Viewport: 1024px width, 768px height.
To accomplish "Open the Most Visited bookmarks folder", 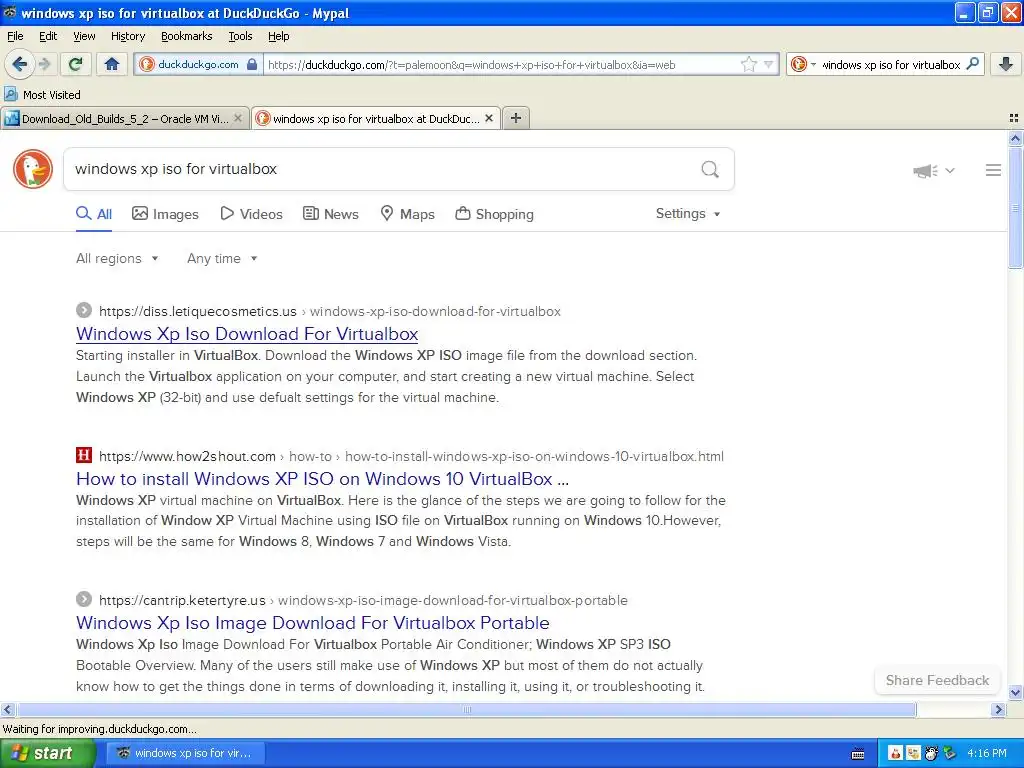I will [43, 95].
